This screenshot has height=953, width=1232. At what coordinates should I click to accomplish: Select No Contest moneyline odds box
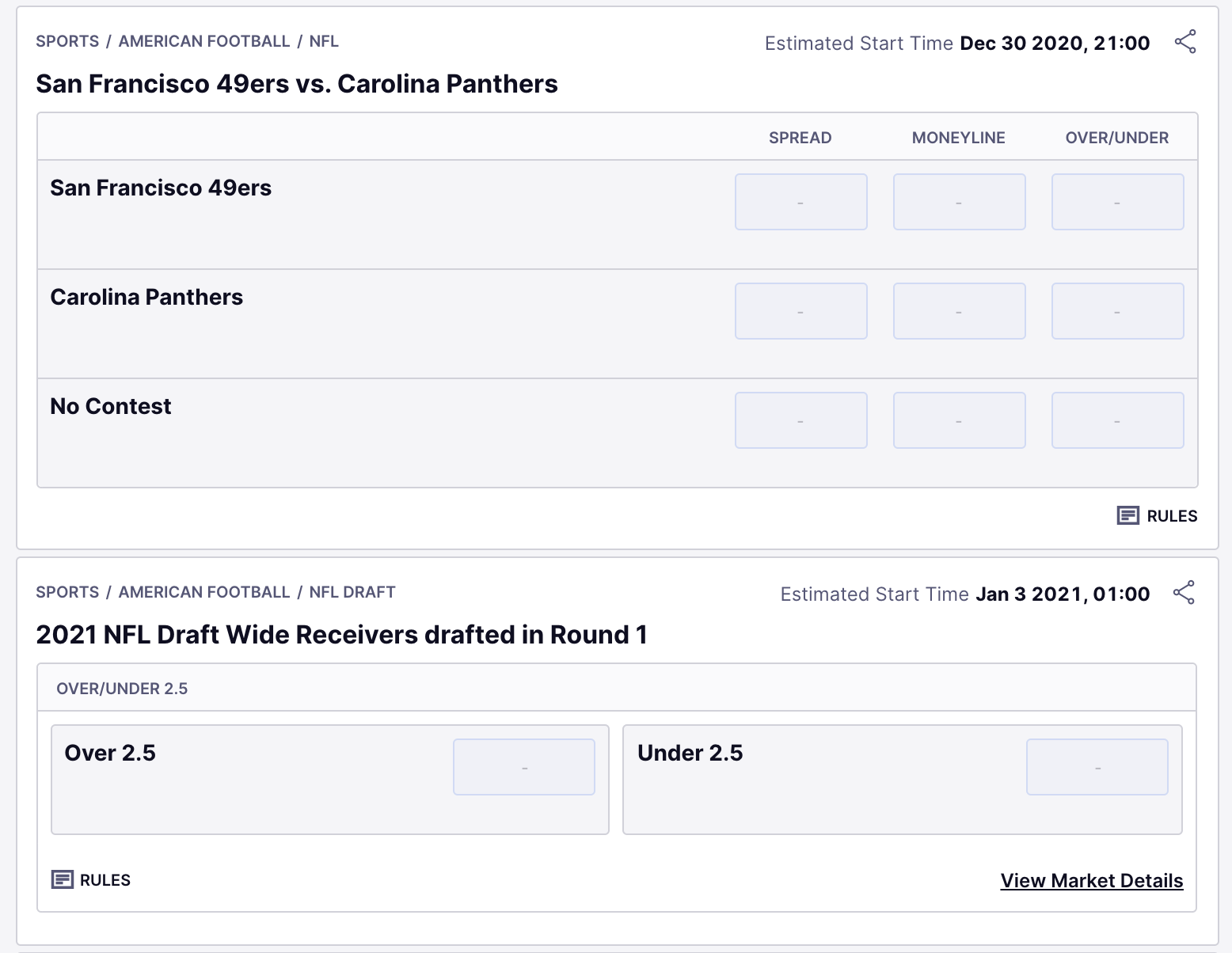click(x=959, y=420)
